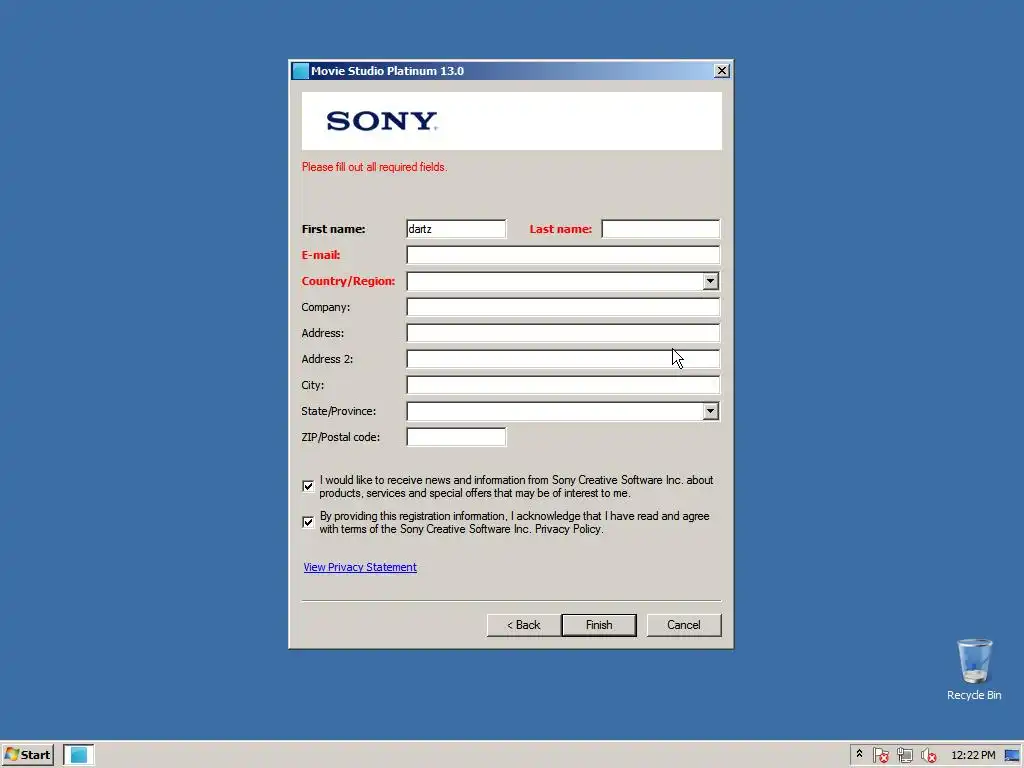Click the Action Center flag tray icon
The width and height of the screenshot is (1024, 768).
(x=880, y=756)
